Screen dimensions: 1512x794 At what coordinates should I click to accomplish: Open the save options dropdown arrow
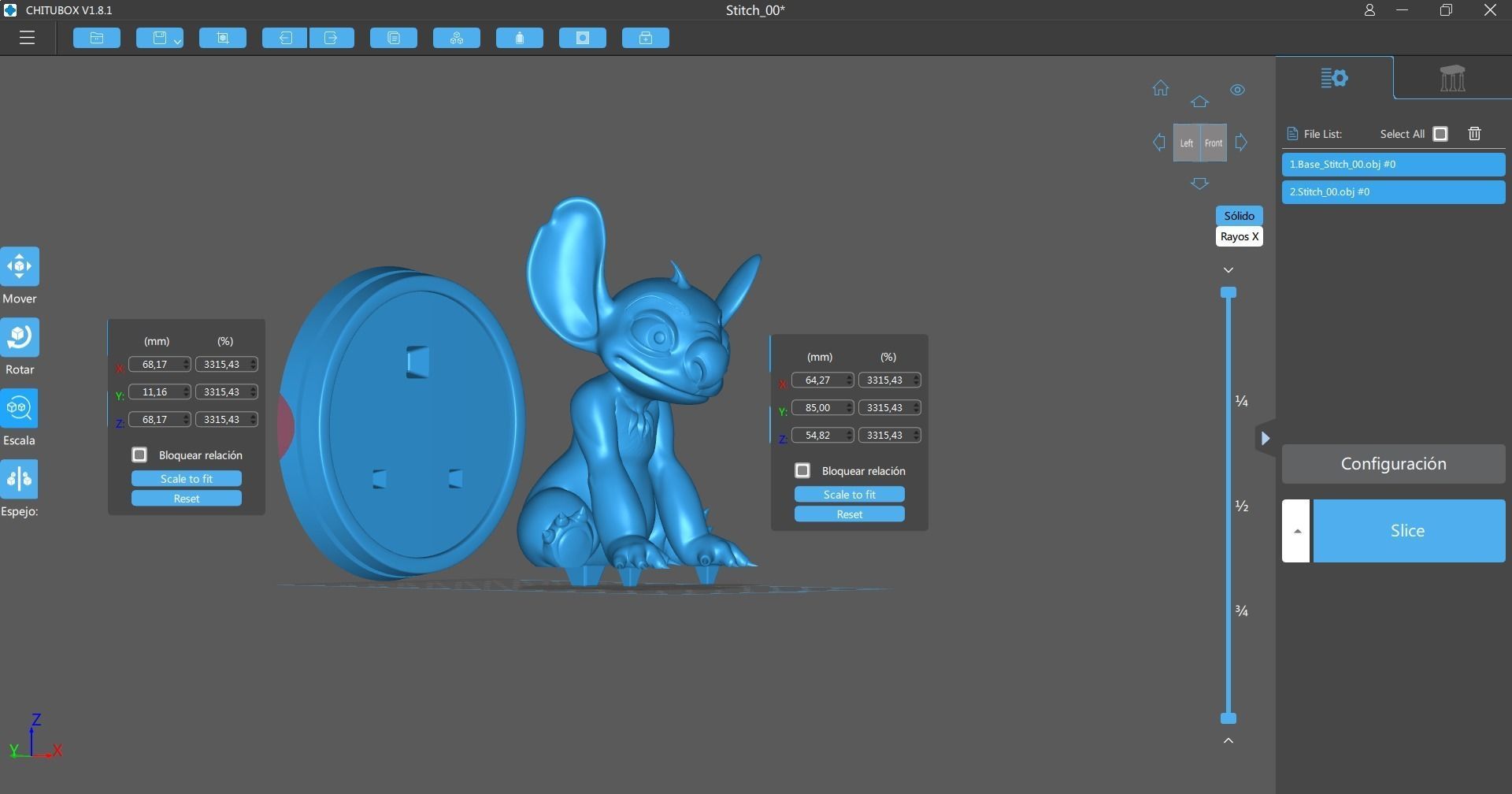click(178, 40)
